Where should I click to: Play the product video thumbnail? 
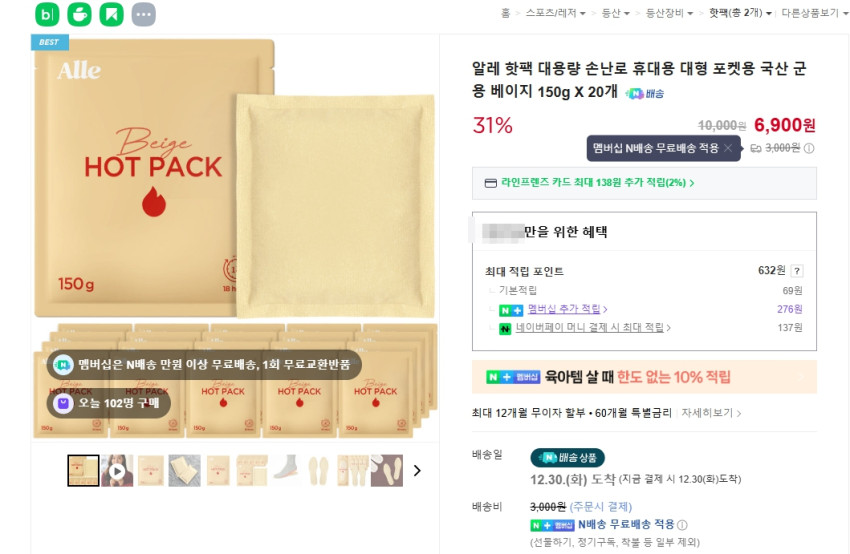pyautogui.click(x=117, y=470)
